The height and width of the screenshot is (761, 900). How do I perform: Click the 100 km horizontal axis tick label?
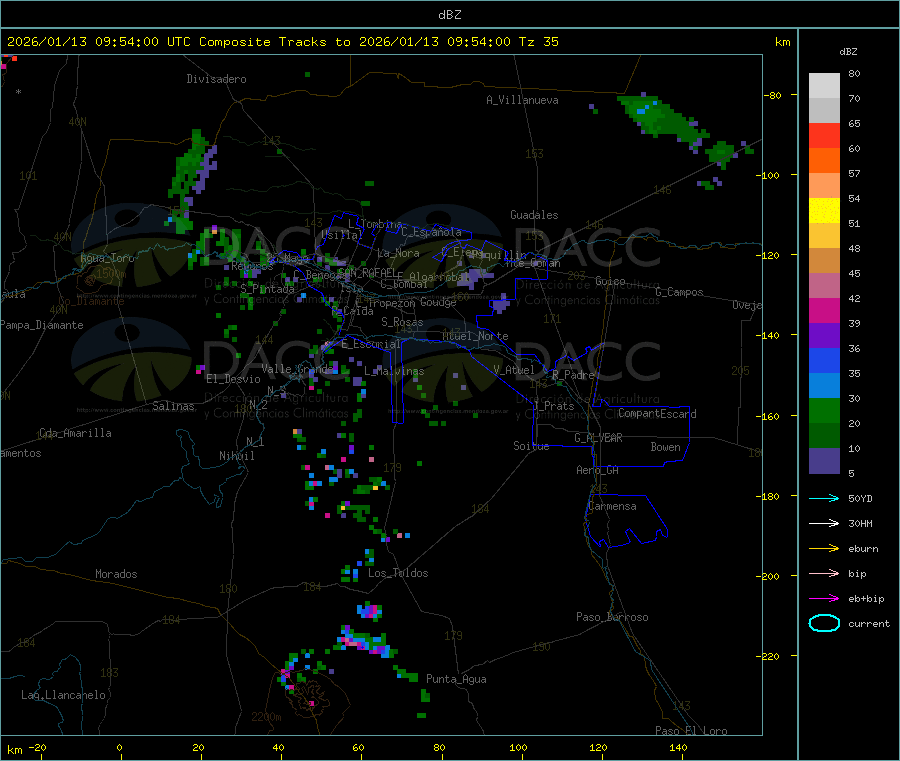coord(518,747)
